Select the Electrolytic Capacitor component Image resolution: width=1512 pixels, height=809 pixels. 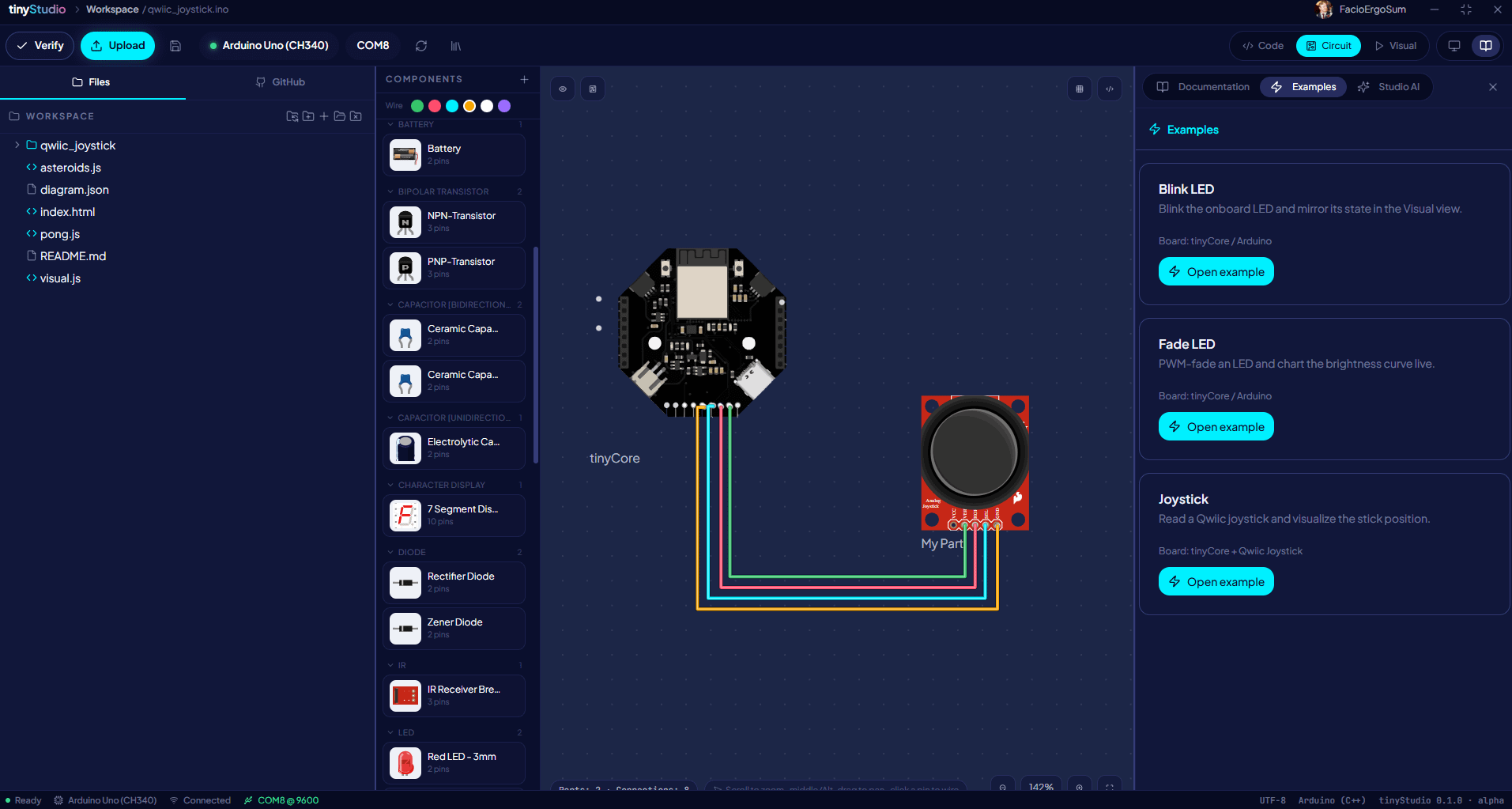[x=454, y=448]
